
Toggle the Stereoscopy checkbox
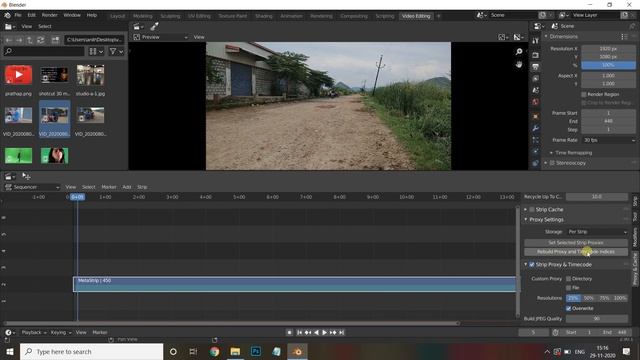(552, 163)
